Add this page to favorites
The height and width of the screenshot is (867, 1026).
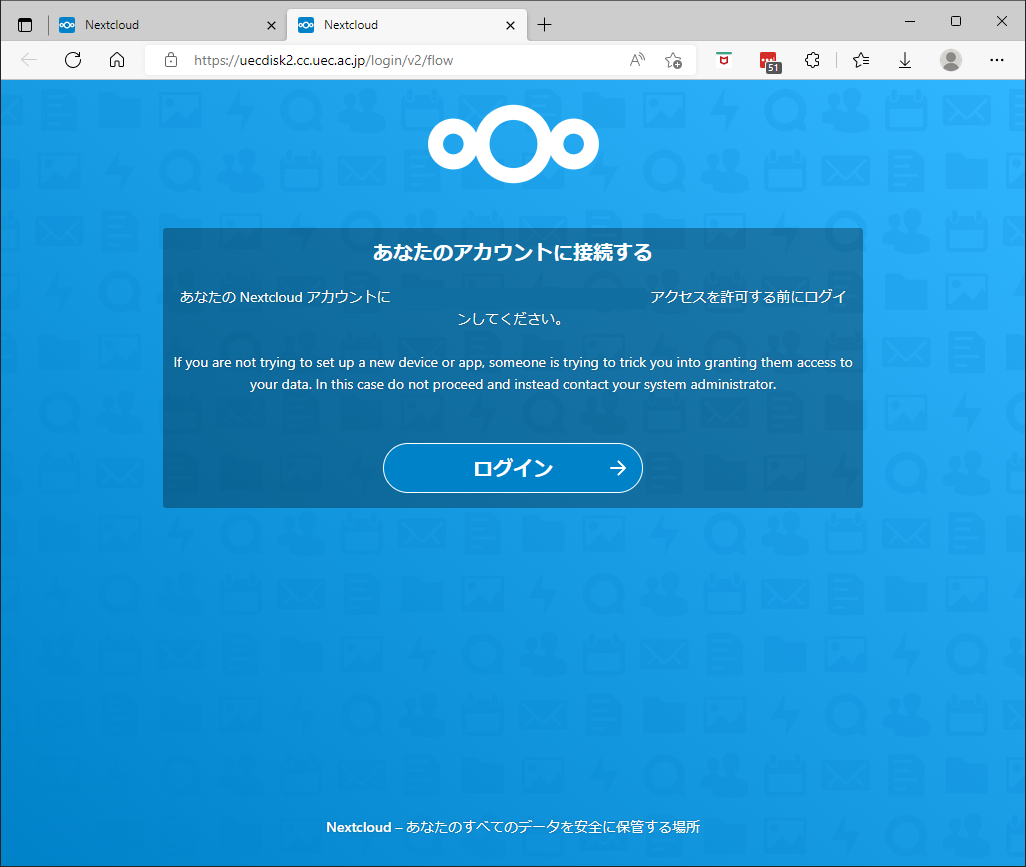pyautogui.click(x=673, y=60)
